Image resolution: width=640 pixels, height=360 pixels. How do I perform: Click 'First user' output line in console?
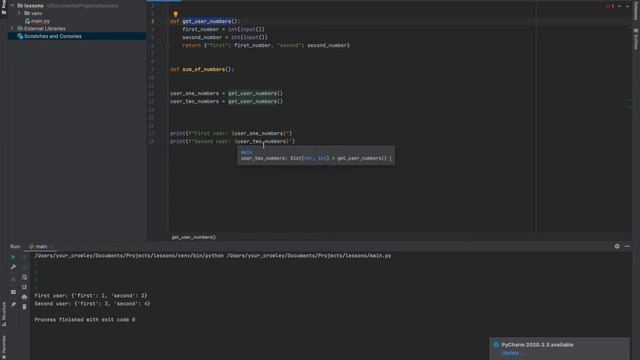click(91, 296)
